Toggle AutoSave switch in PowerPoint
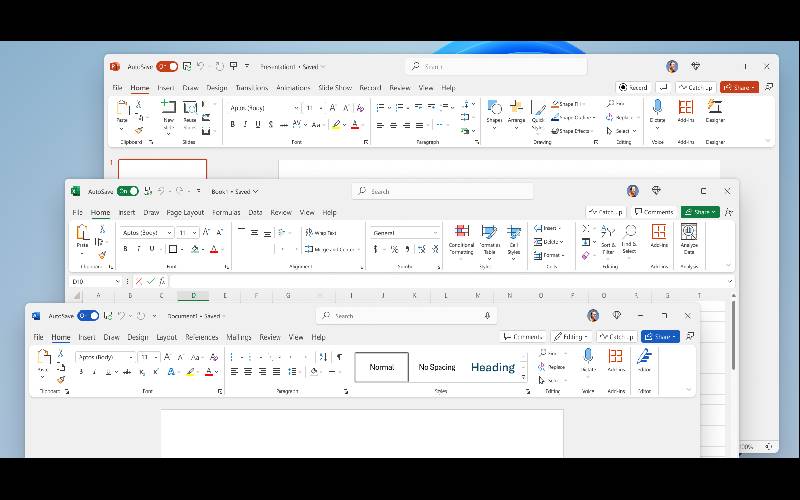Viewport: 800px width, 500px height. tap(166, 67)
